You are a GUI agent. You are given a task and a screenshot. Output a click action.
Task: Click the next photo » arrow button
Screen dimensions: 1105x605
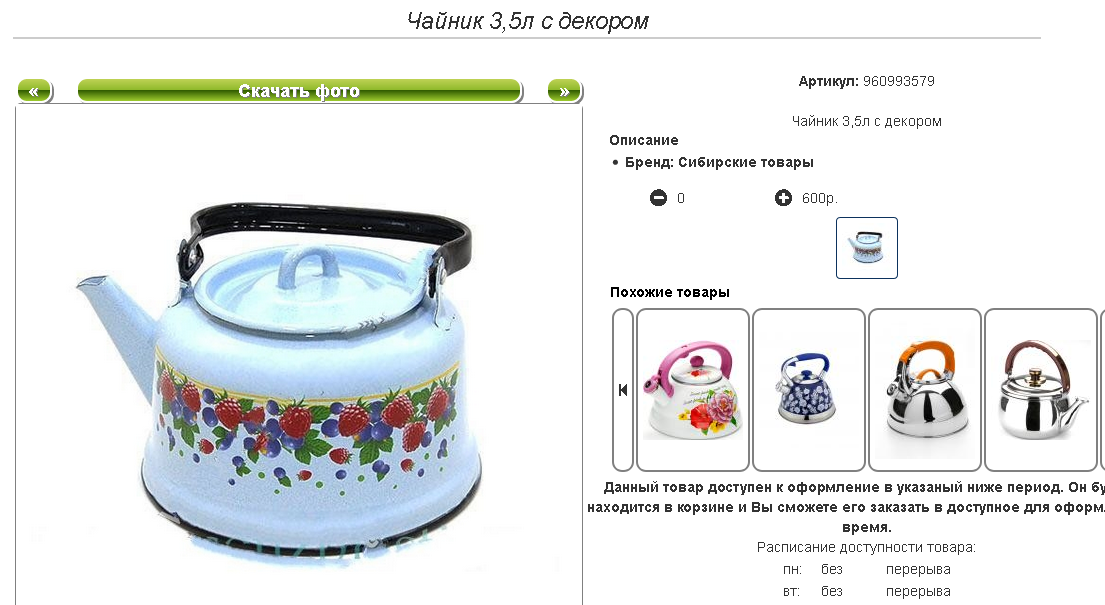(x=564, y=91)
